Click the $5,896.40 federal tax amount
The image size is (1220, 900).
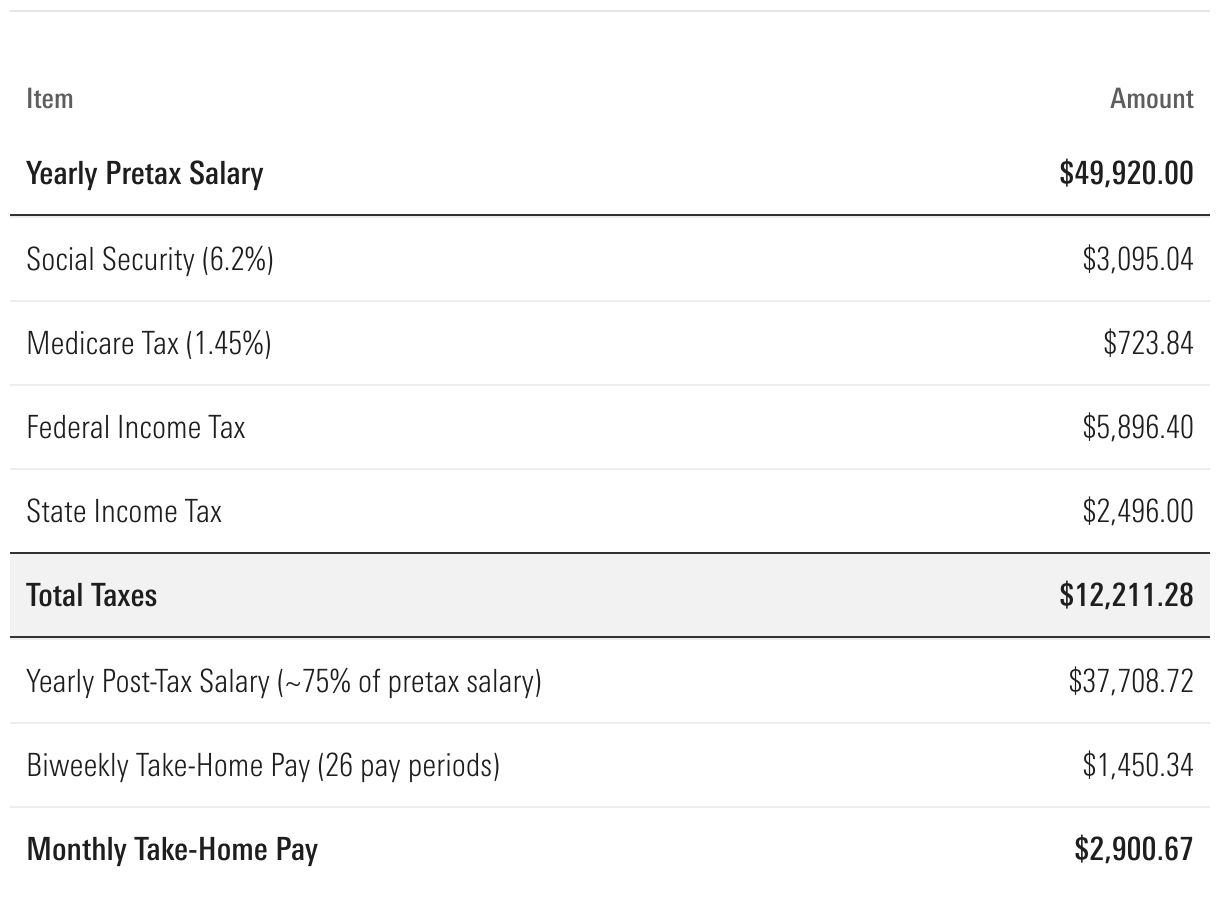coord(1137,428)
